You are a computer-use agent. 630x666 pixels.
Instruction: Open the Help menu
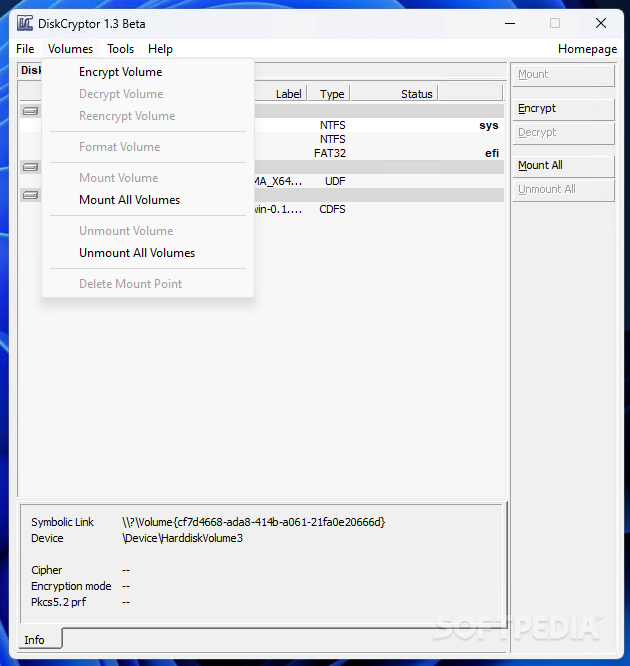click(x=160, y=49)
